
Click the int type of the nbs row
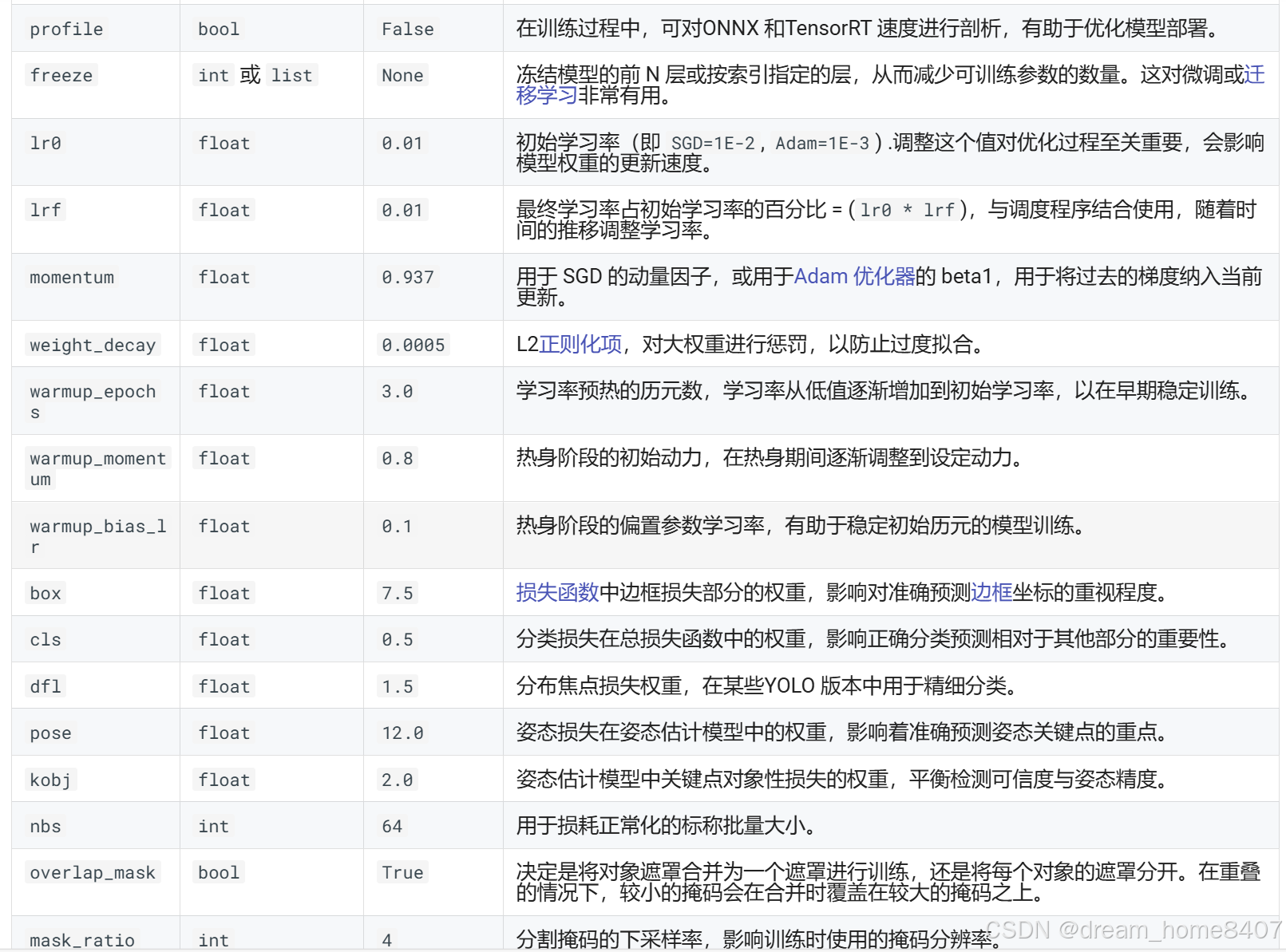click(213, 827)
